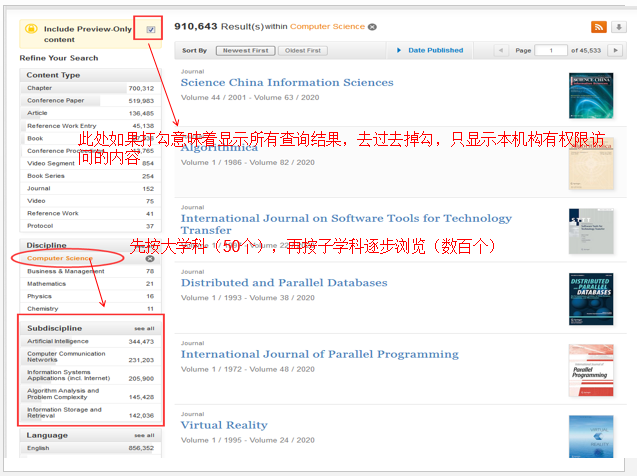Click Science China Information Sciences cover thumbnail
Viewport: 637px width, 476px height.
coord(591,96)
